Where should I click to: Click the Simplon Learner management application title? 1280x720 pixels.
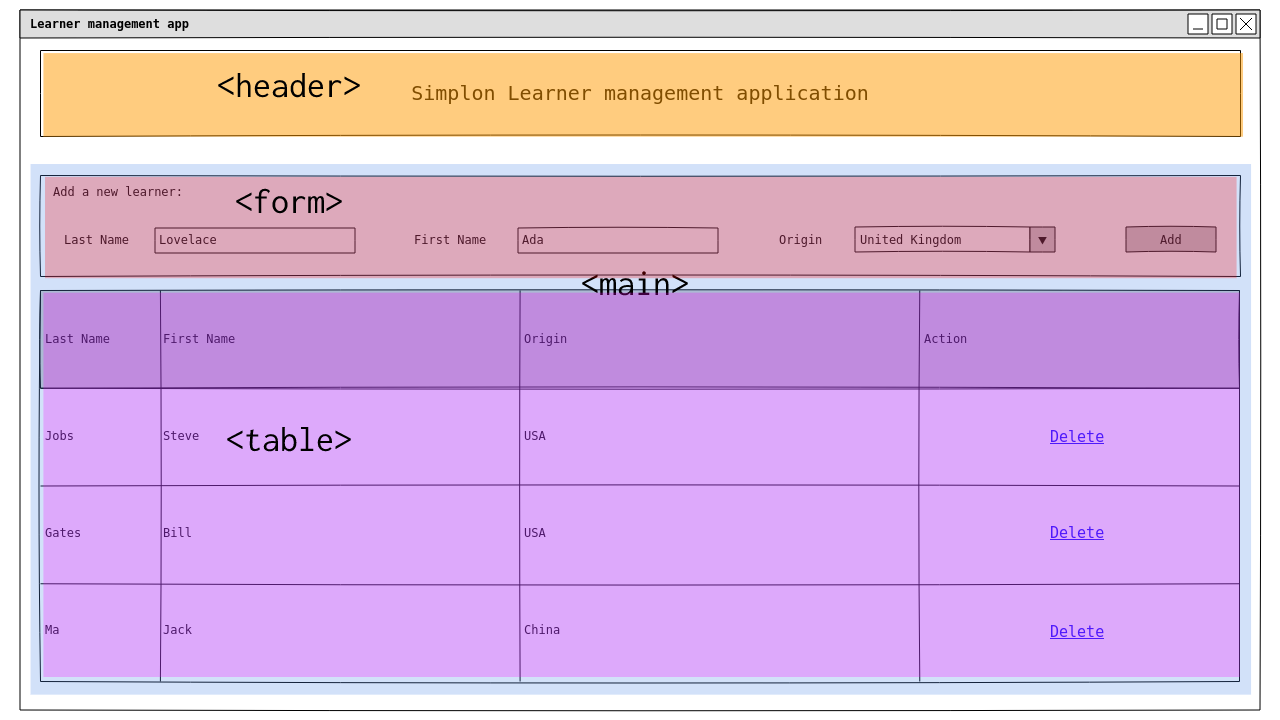click(639, 94)
